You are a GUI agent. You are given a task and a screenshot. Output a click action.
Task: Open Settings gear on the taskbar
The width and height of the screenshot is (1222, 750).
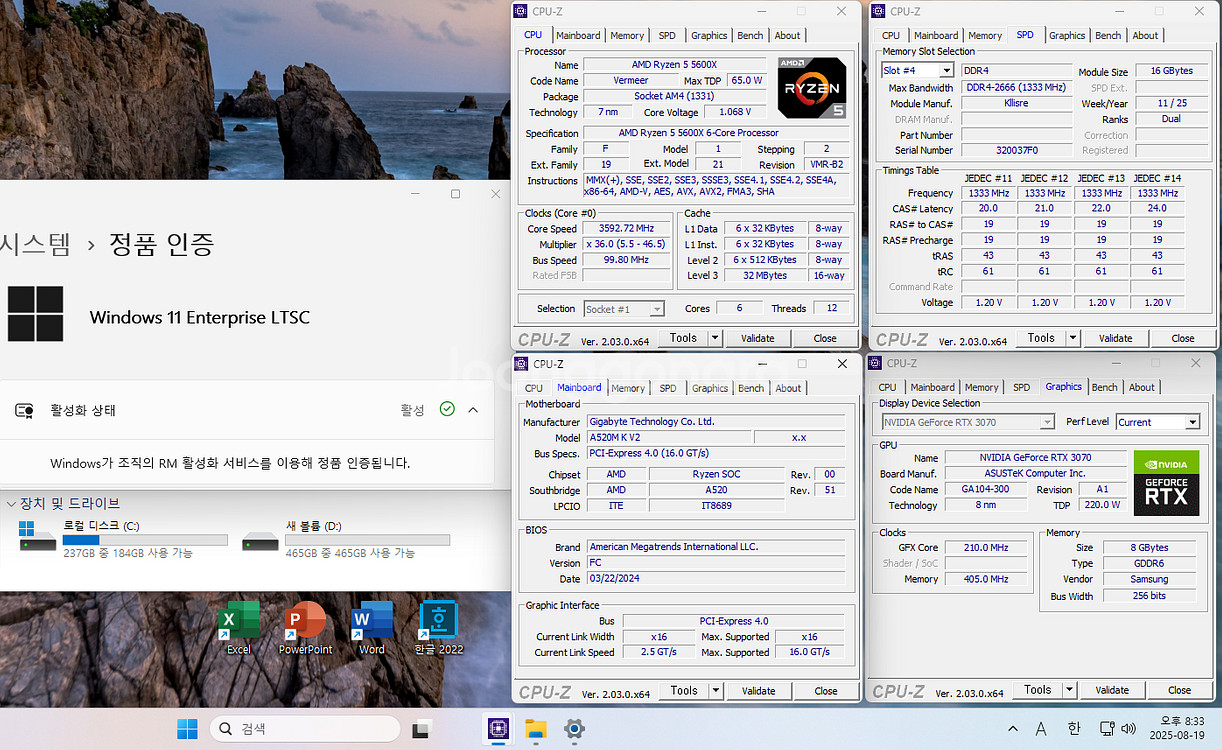574,729
